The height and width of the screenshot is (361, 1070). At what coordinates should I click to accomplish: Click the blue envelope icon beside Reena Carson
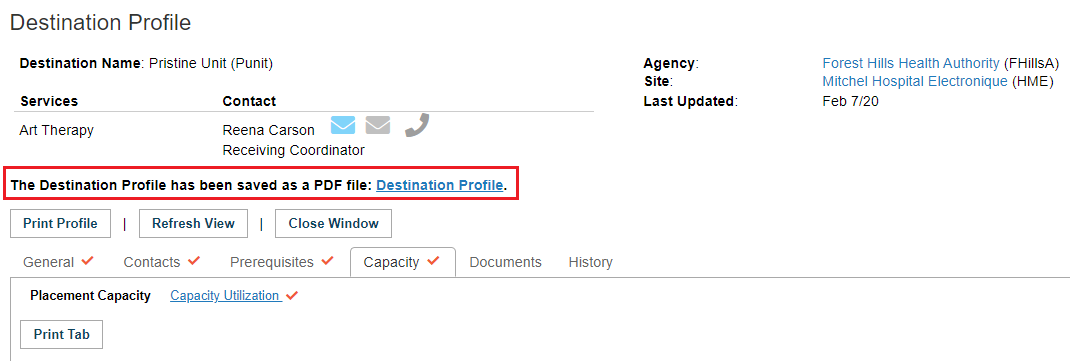[343, 126]
